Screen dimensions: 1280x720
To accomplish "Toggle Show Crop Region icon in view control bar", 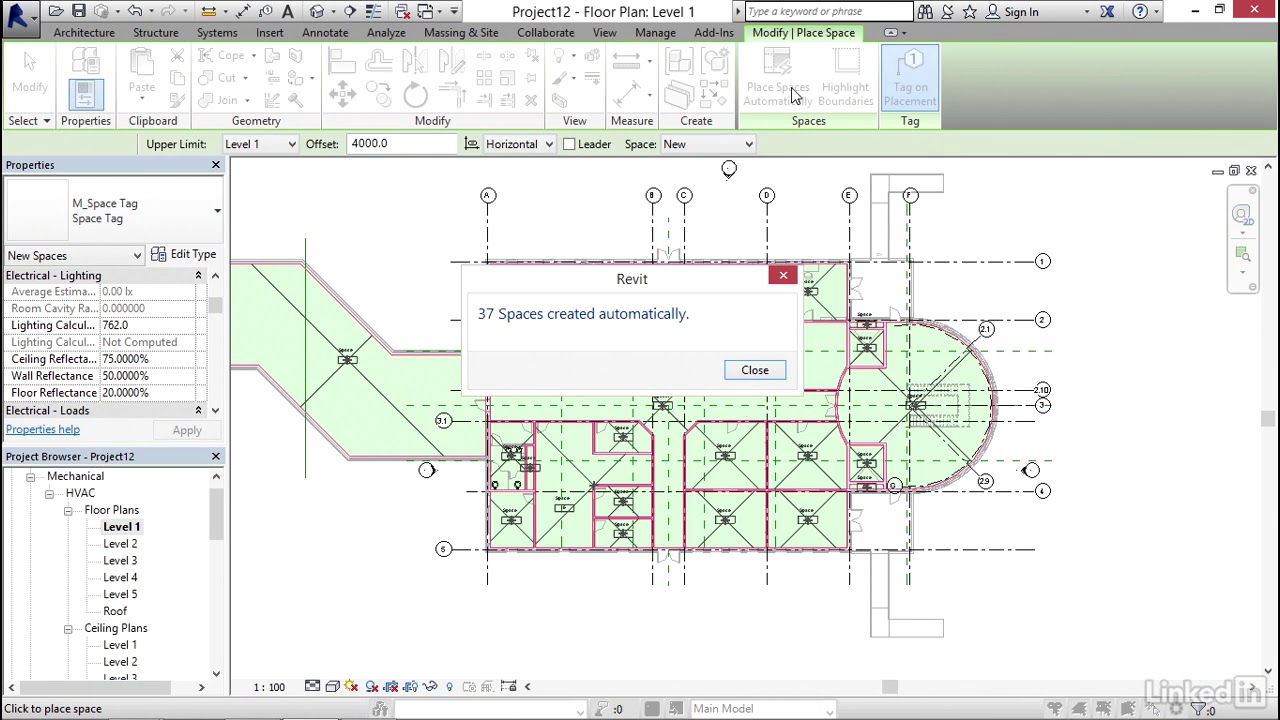I will (410, 686).
